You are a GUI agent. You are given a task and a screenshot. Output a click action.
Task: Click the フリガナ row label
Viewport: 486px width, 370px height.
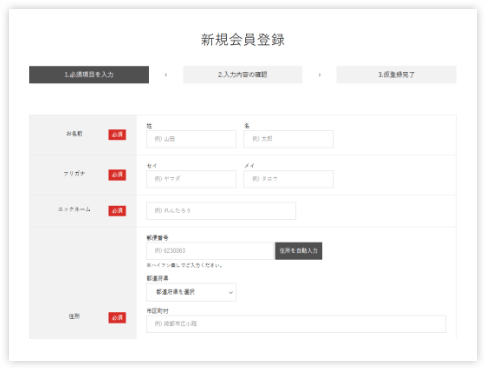click(74, 174)
